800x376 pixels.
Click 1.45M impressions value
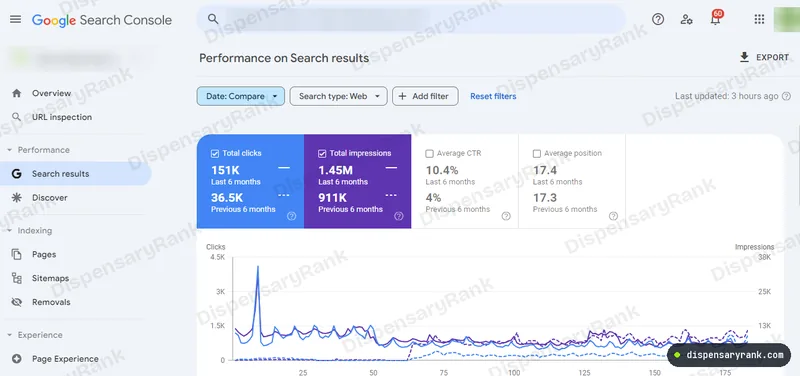coord(336,170)
